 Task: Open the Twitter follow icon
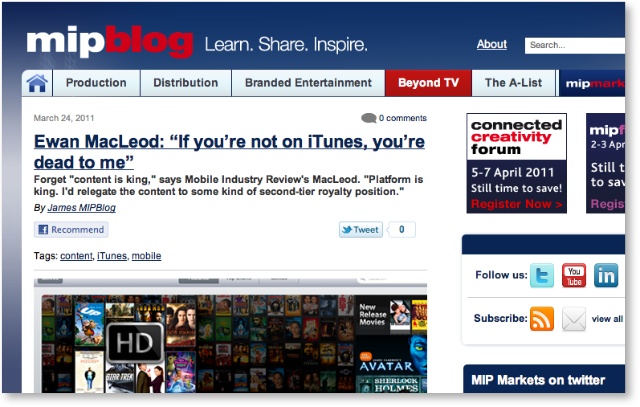pyautogui.click(x=542, y=276)
